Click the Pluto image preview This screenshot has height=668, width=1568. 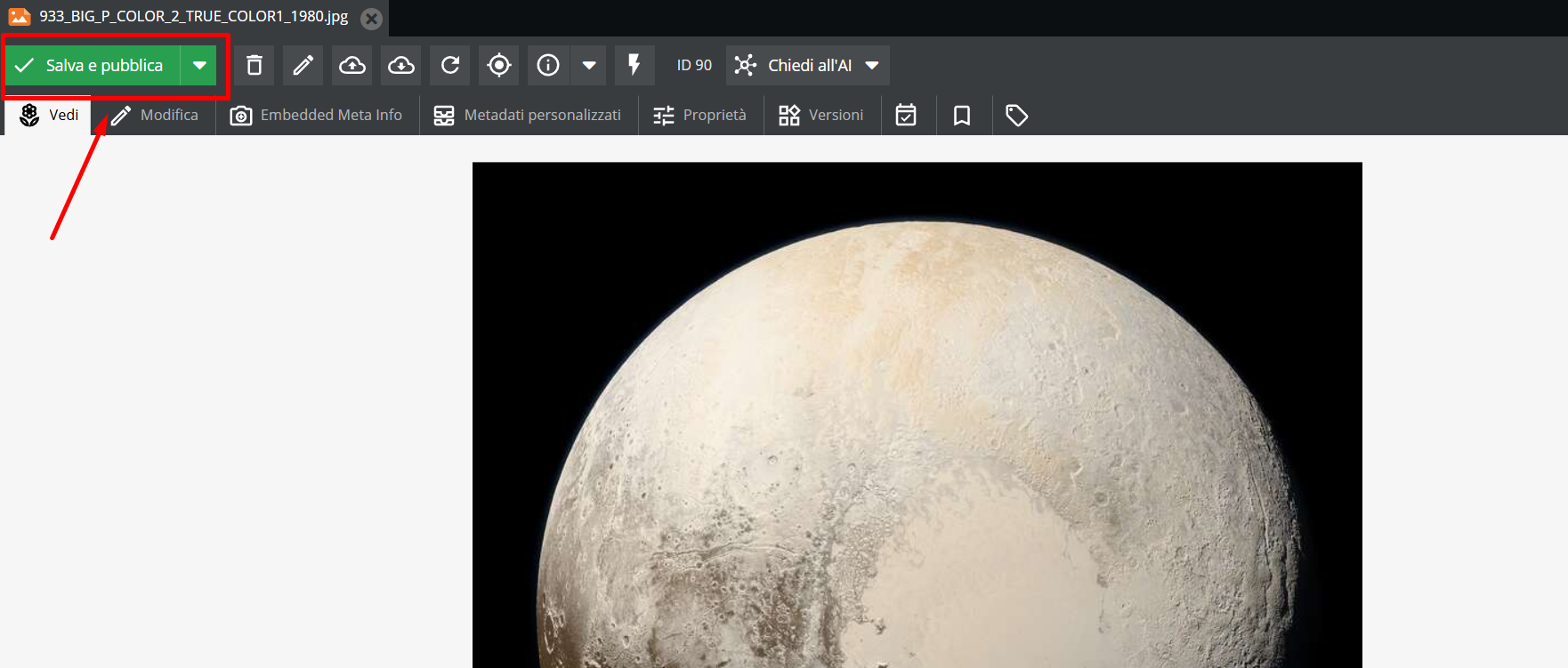click(917, 414)
